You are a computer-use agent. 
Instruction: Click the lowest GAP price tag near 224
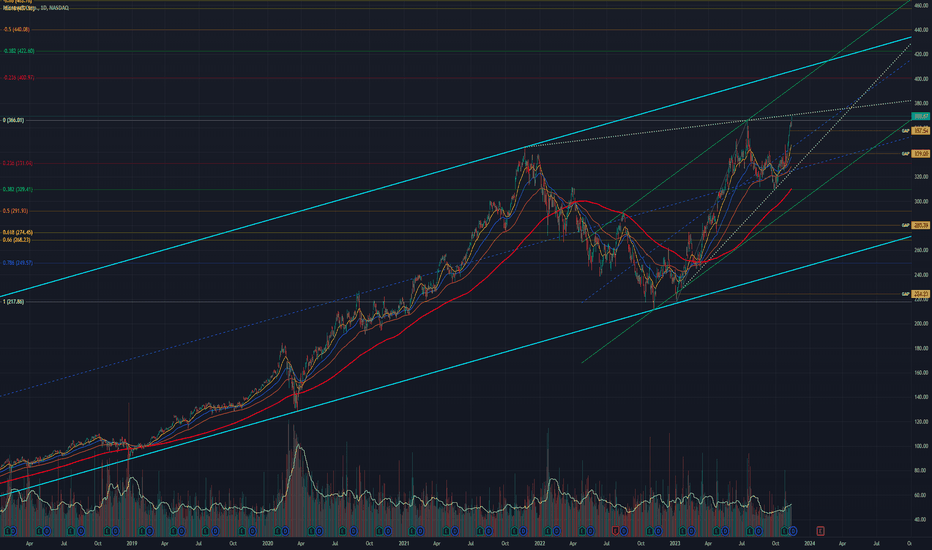pos(921,294)
